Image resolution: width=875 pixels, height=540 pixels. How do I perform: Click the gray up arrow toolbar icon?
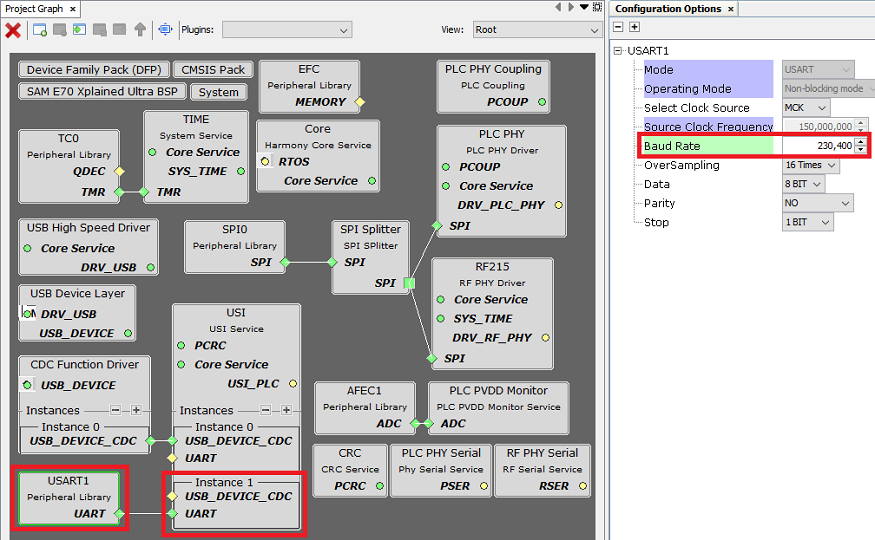[x=140, y=30]
